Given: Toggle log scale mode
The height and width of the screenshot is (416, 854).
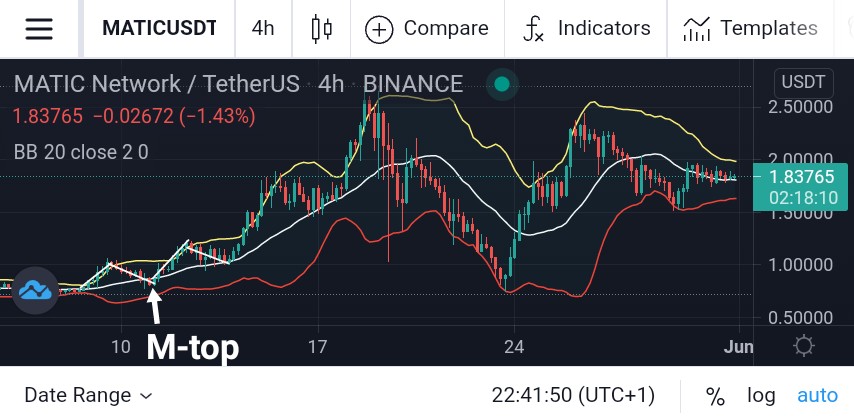Looking at the screenshot, I should 761,395.
